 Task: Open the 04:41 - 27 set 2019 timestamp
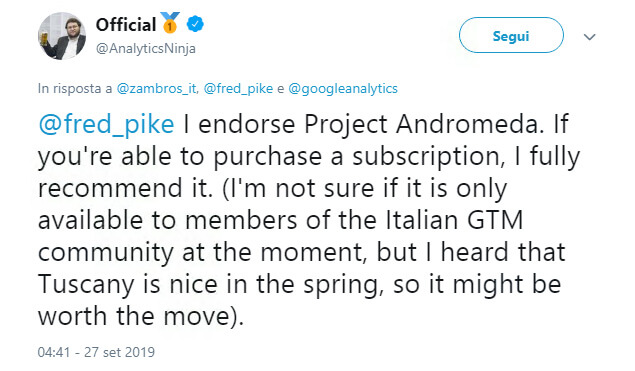[96, 352]
